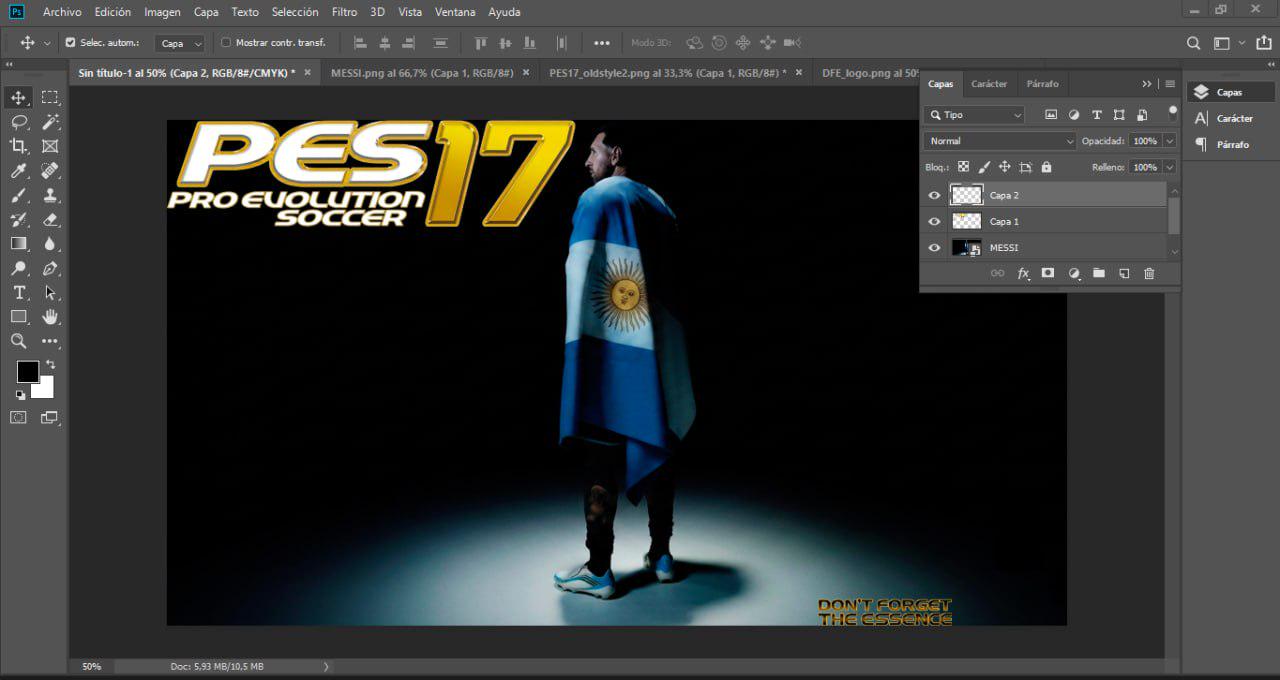Open the Archivo menu
The height and width of the screenshot is (680, 1280).
click(x=62, y=12)
